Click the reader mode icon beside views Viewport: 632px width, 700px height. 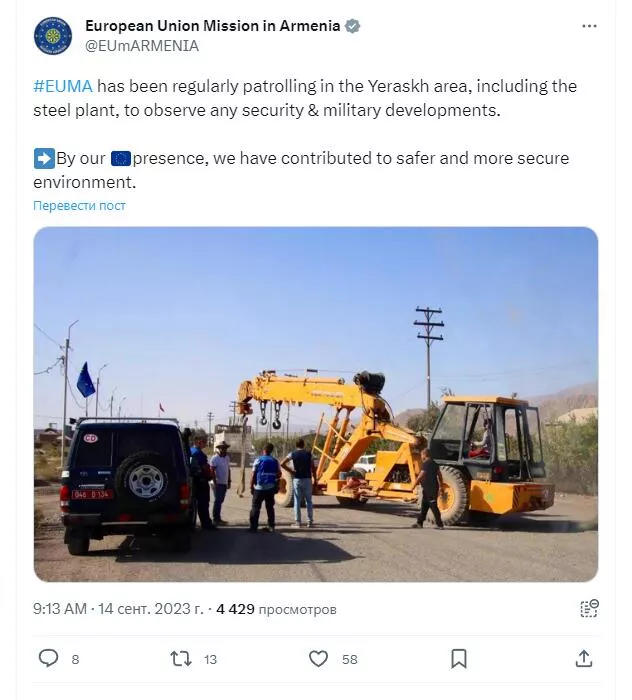589,608
